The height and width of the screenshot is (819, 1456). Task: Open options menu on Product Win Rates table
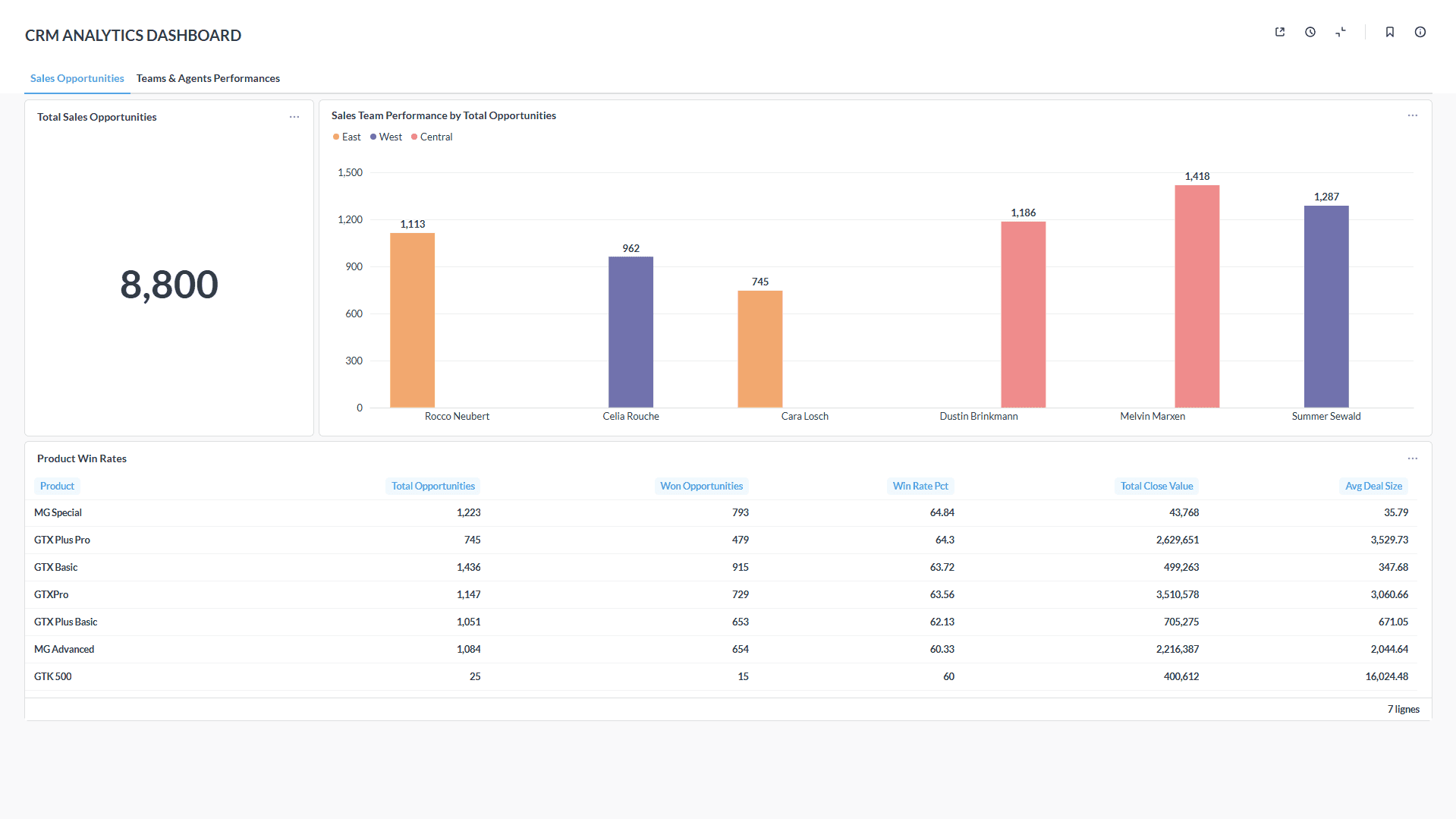point(1412,458)
